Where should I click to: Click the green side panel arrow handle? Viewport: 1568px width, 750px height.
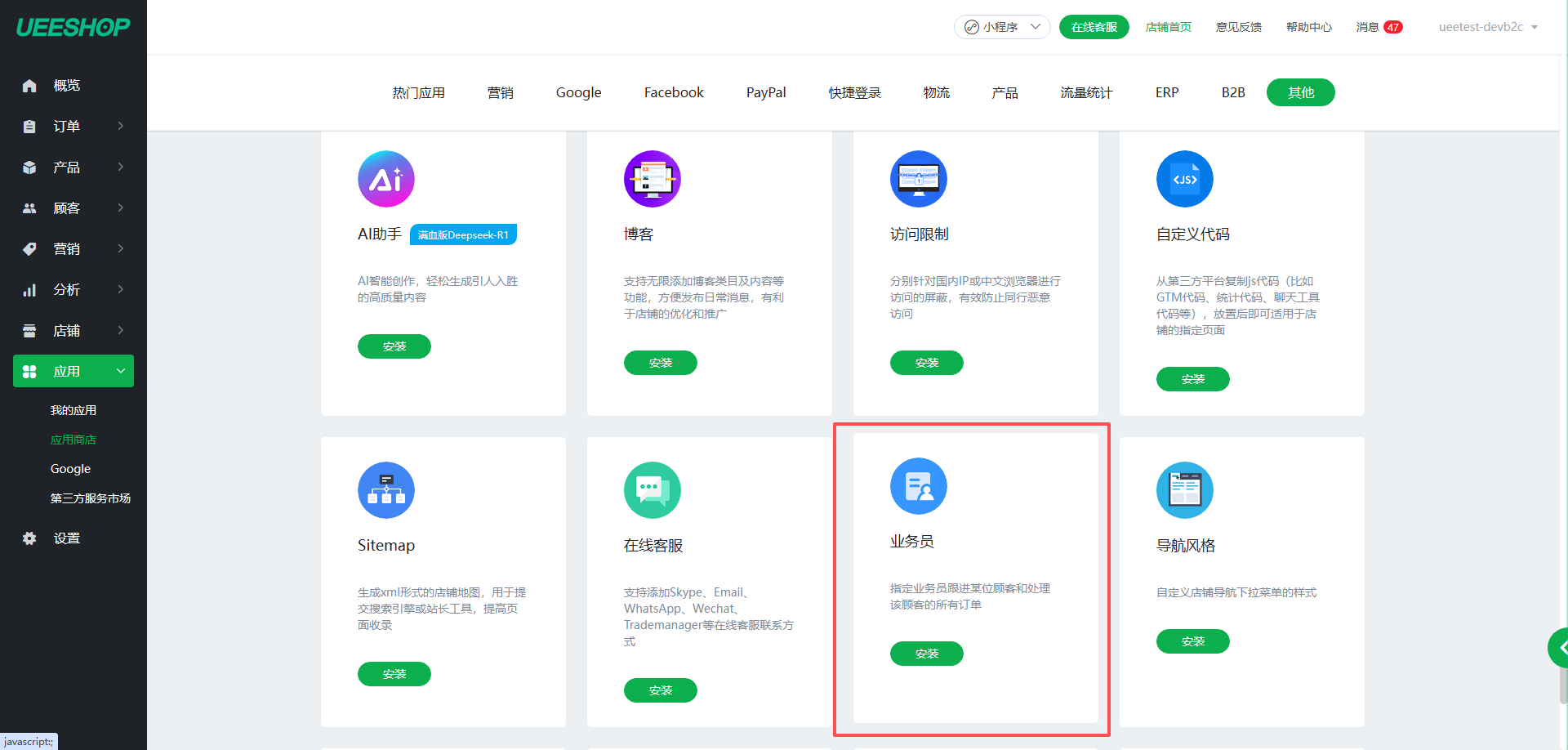1560,648
